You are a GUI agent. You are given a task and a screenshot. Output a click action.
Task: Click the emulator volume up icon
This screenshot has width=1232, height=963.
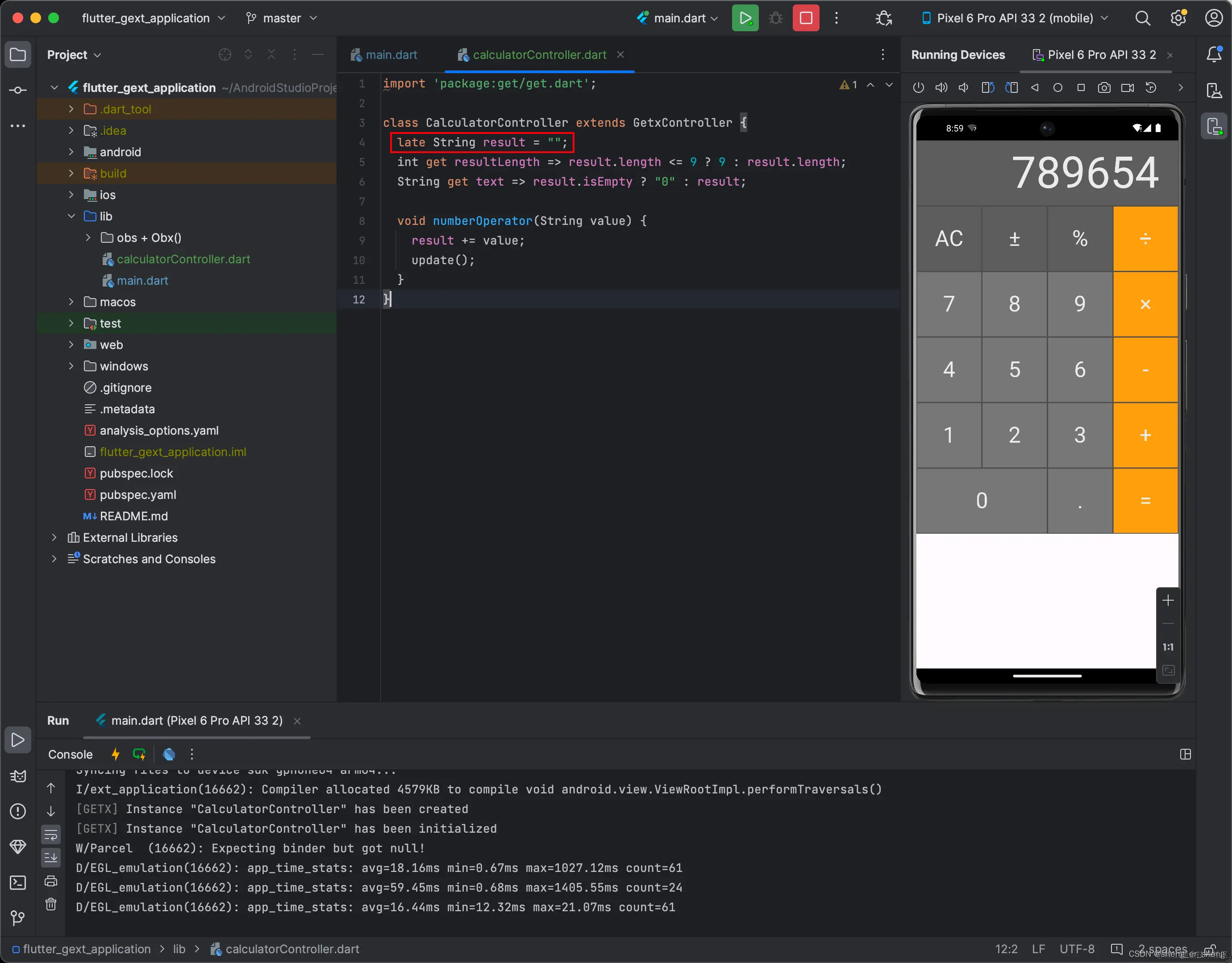click(941, 87)
